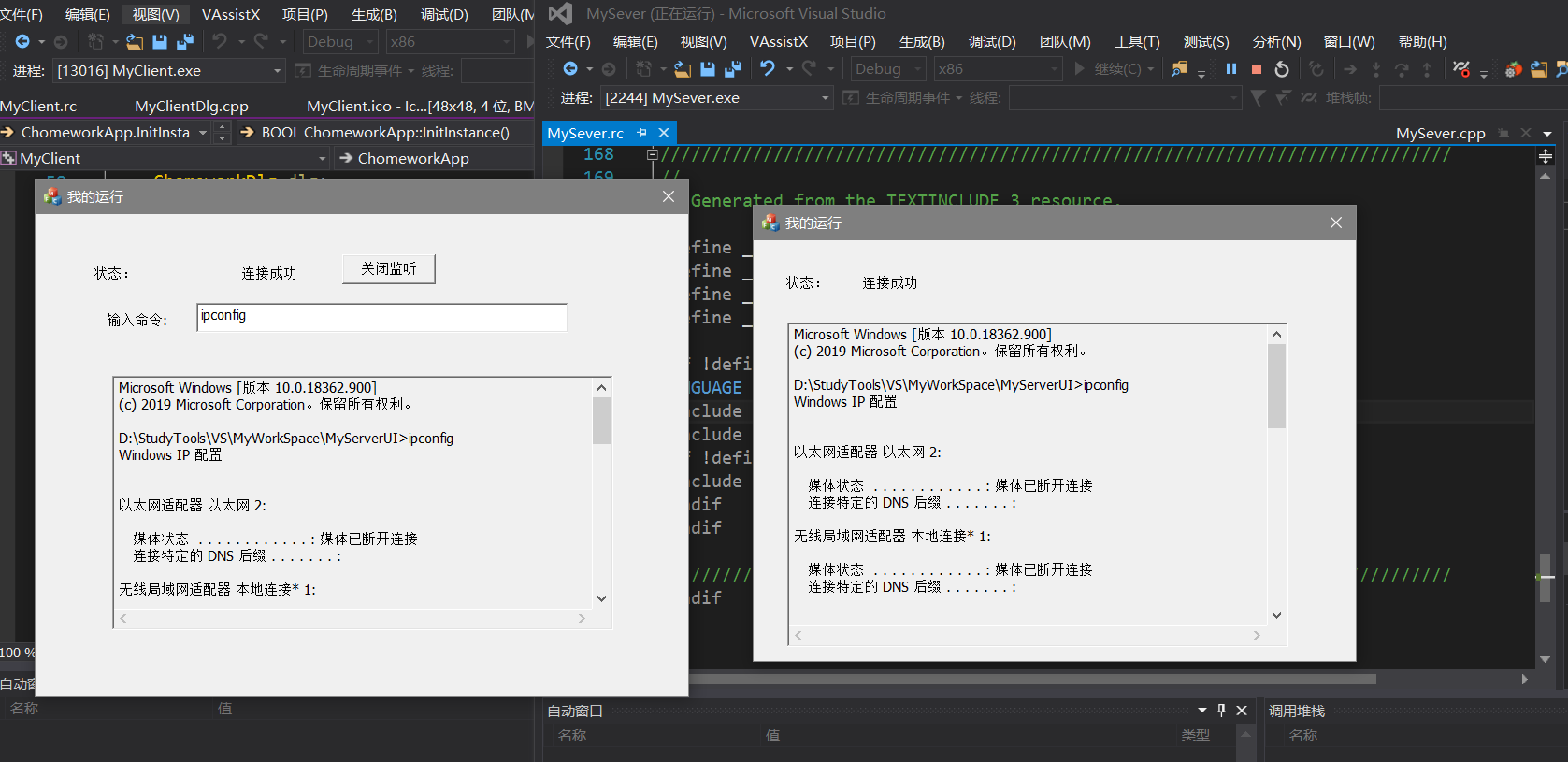Click 类型 column header in auto window
Image resolution: width=1568 pixels, height=762 pixels.
[1195, 736]
